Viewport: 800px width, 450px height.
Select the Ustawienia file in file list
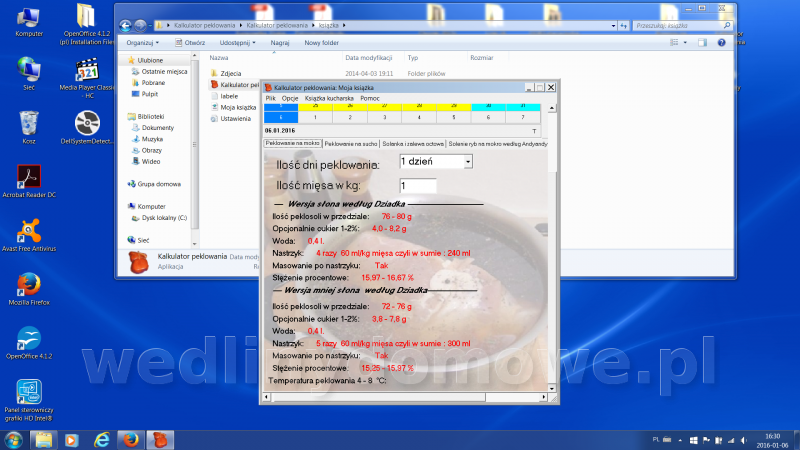point(231,118)
